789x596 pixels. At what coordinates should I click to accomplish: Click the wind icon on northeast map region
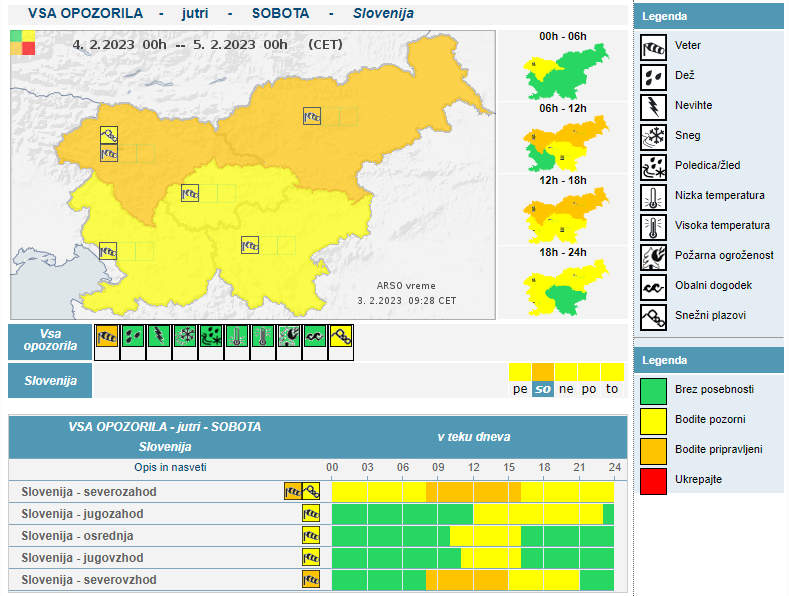312,116
